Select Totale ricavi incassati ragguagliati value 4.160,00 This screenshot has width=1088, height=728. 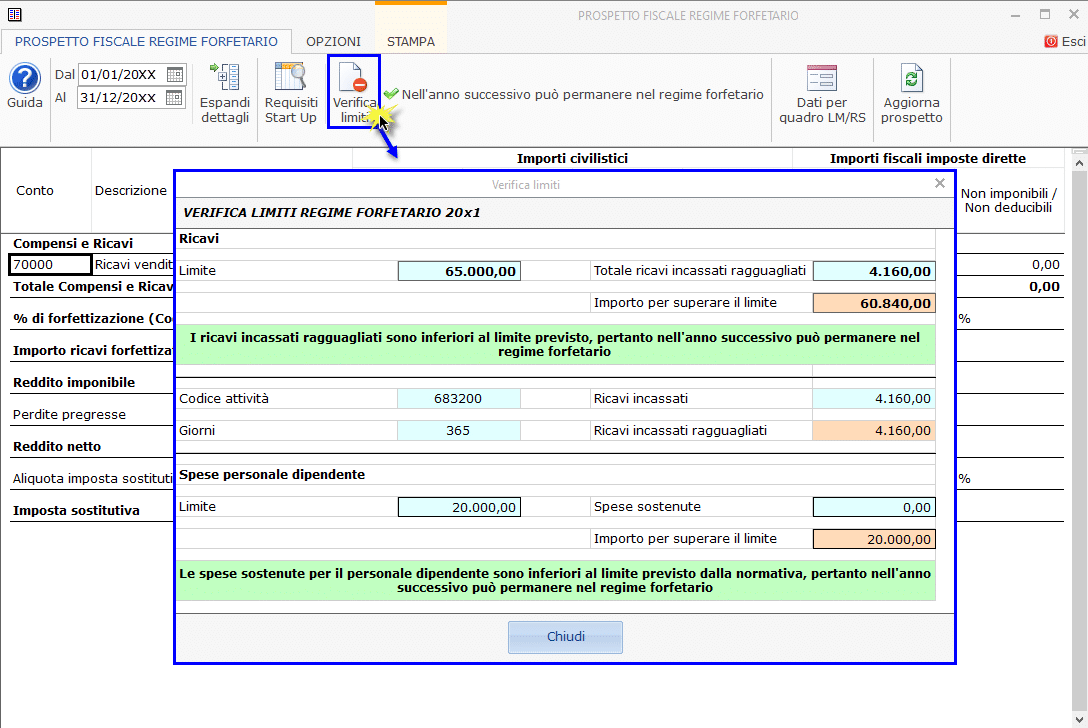pos(874,271)
